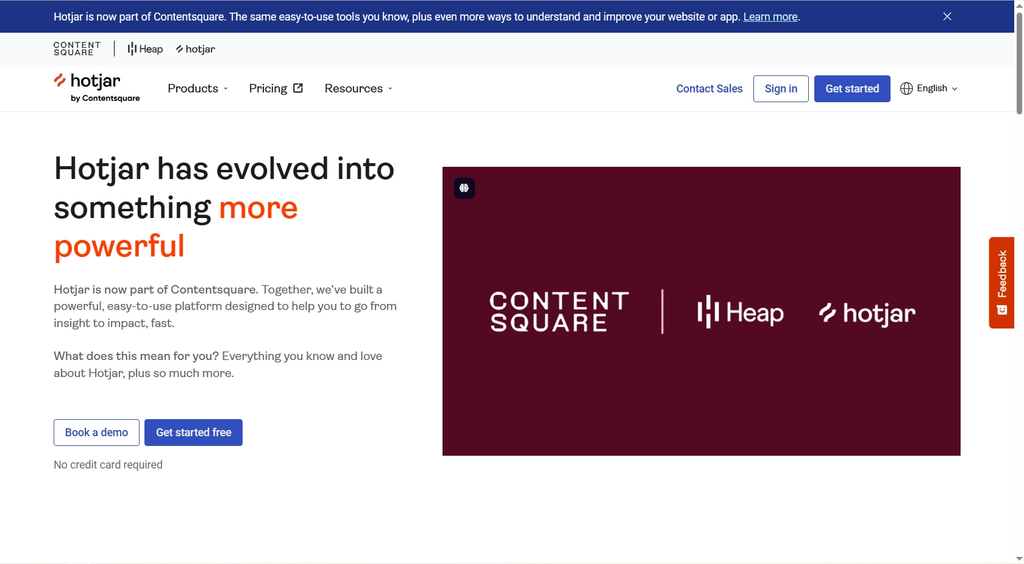
Task: Click Book a demo button
Action: click(x=97, y=432)
